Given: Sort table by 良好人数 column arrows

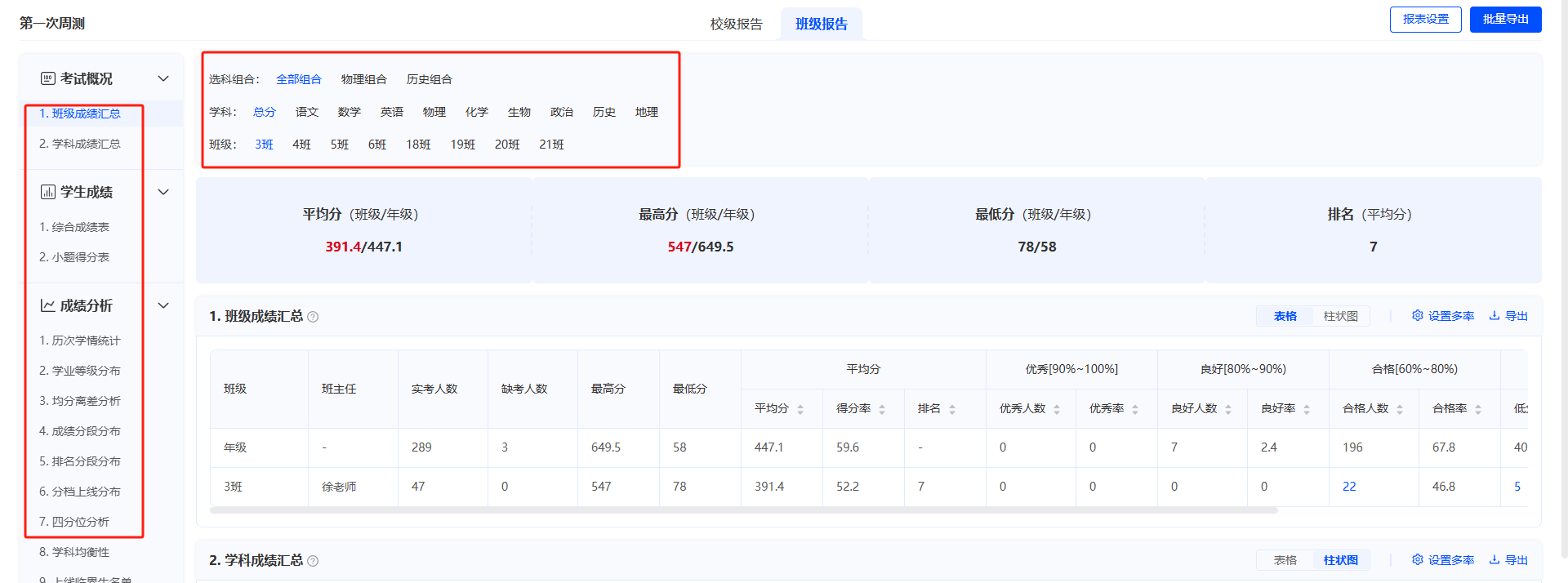Looking at the screenshot, I should (1228, 409).
